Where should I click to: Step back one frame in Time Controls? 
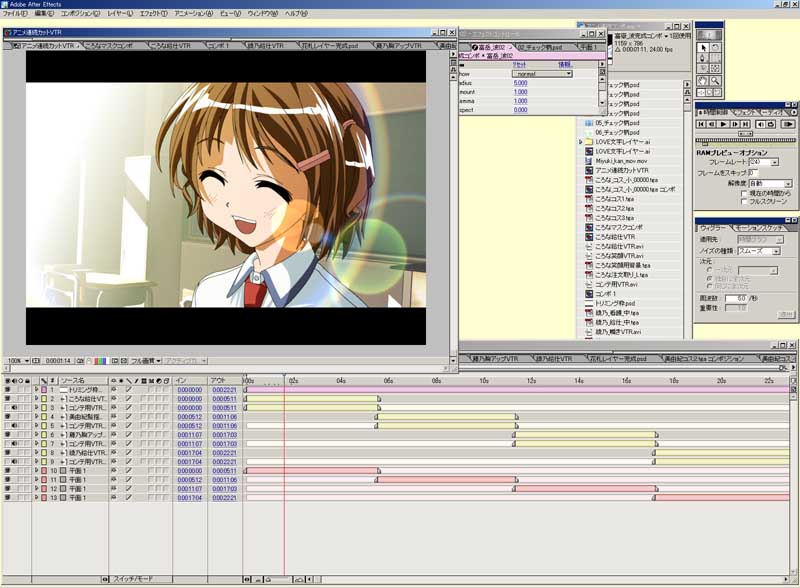click(x=712, y=124)
